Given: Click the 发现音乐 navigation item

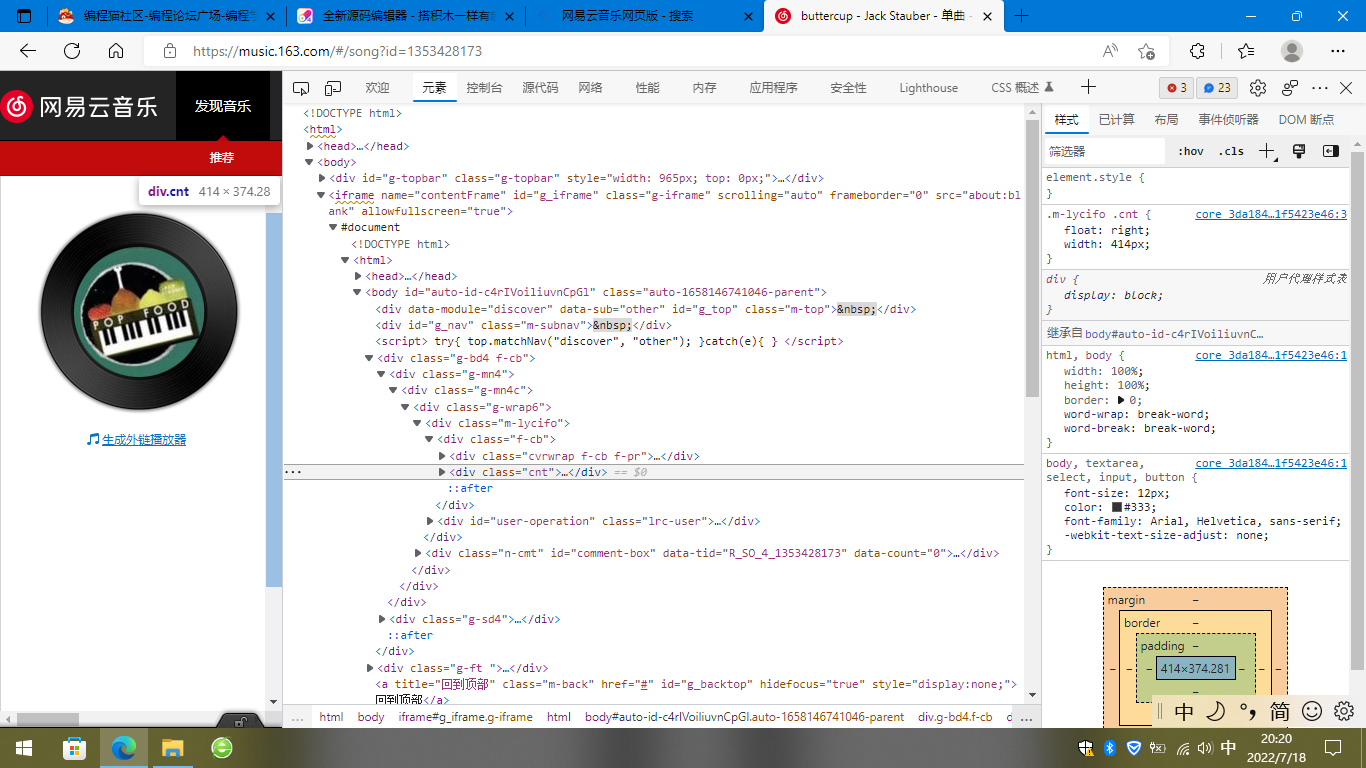Looking at the screenshot, I should pos(223,106).
